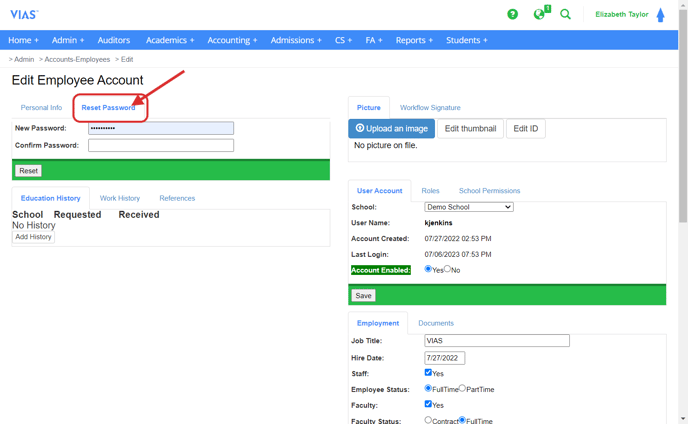Go to Admin breadcrumb link
688x424 pixels.
[24, 59]
